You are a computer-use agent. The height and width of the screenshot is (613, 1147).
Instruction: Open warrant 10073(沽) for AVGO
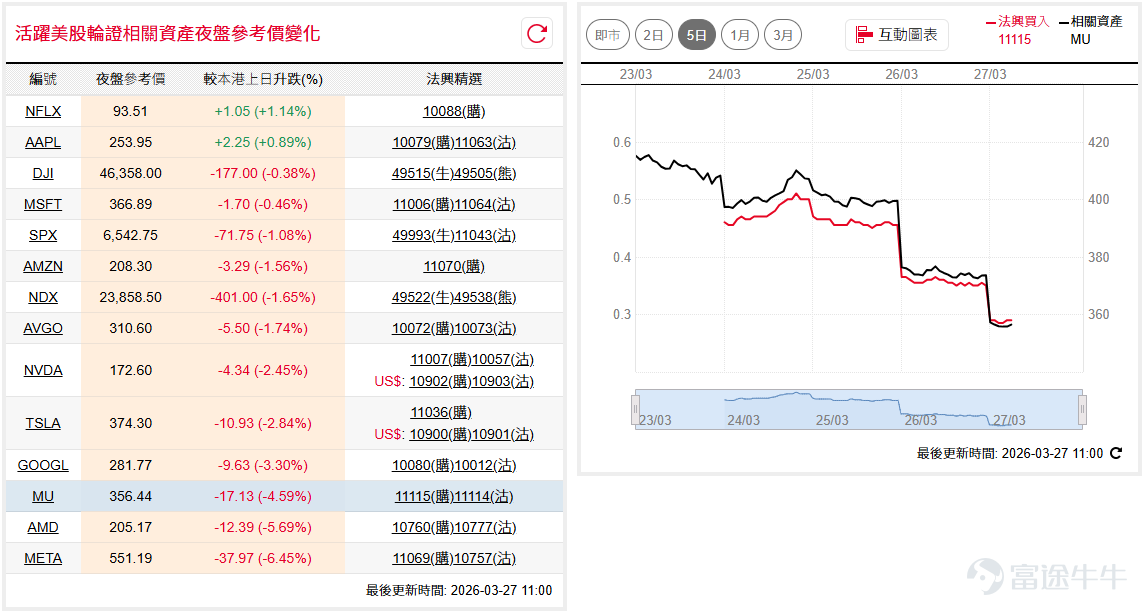(485, 328)
